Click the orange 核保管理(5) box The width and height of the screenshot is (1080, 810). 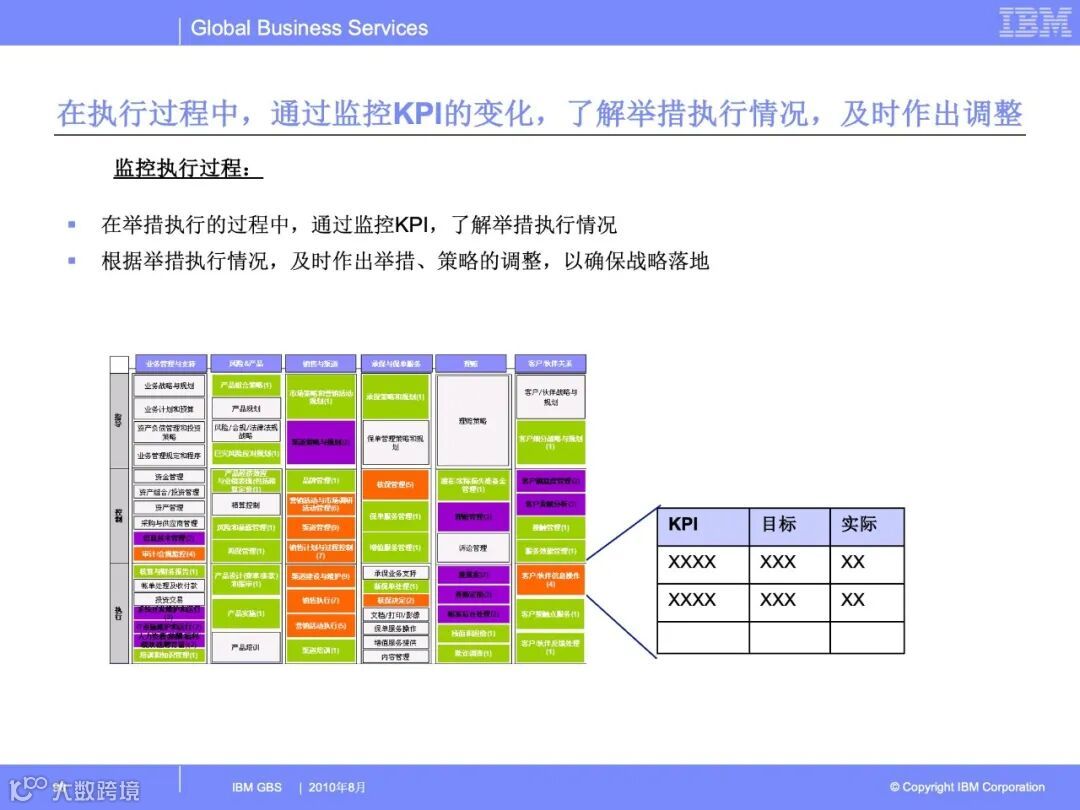tap(395, 485)
